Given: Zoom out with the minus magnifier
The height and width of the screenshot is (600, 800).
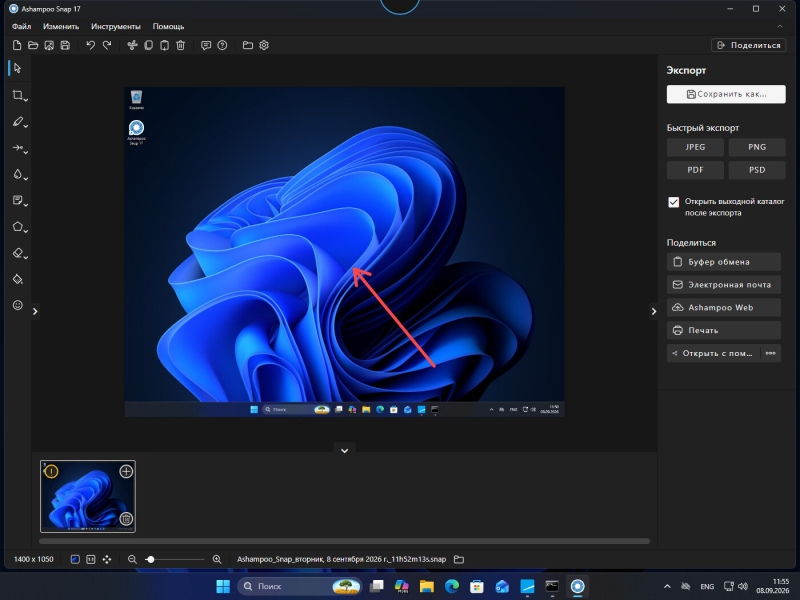Looking at the screenshot, I should coord(132,559).
